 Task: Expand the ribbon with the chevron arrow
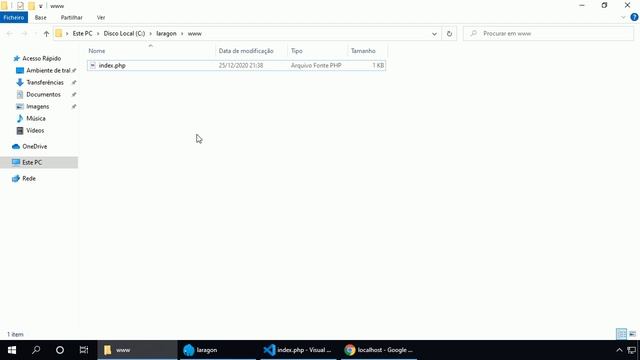(623, 18)
